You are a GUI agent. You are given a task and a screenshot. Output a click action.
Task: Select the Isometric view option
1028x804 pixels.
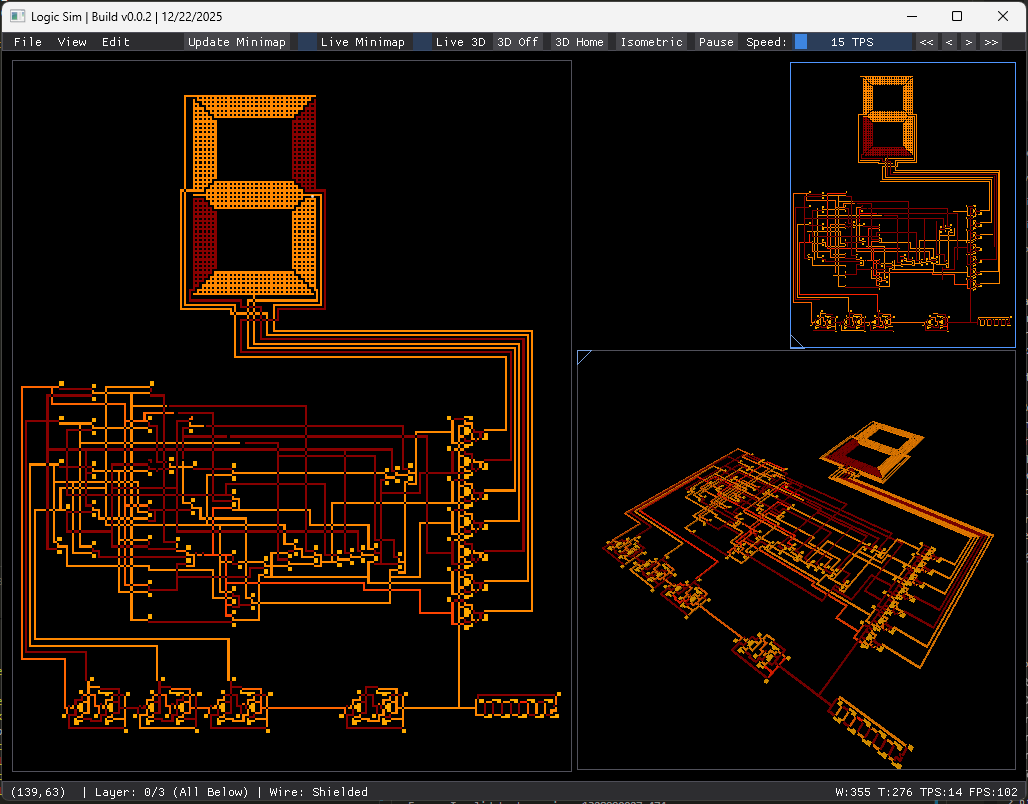coord(651,42)
